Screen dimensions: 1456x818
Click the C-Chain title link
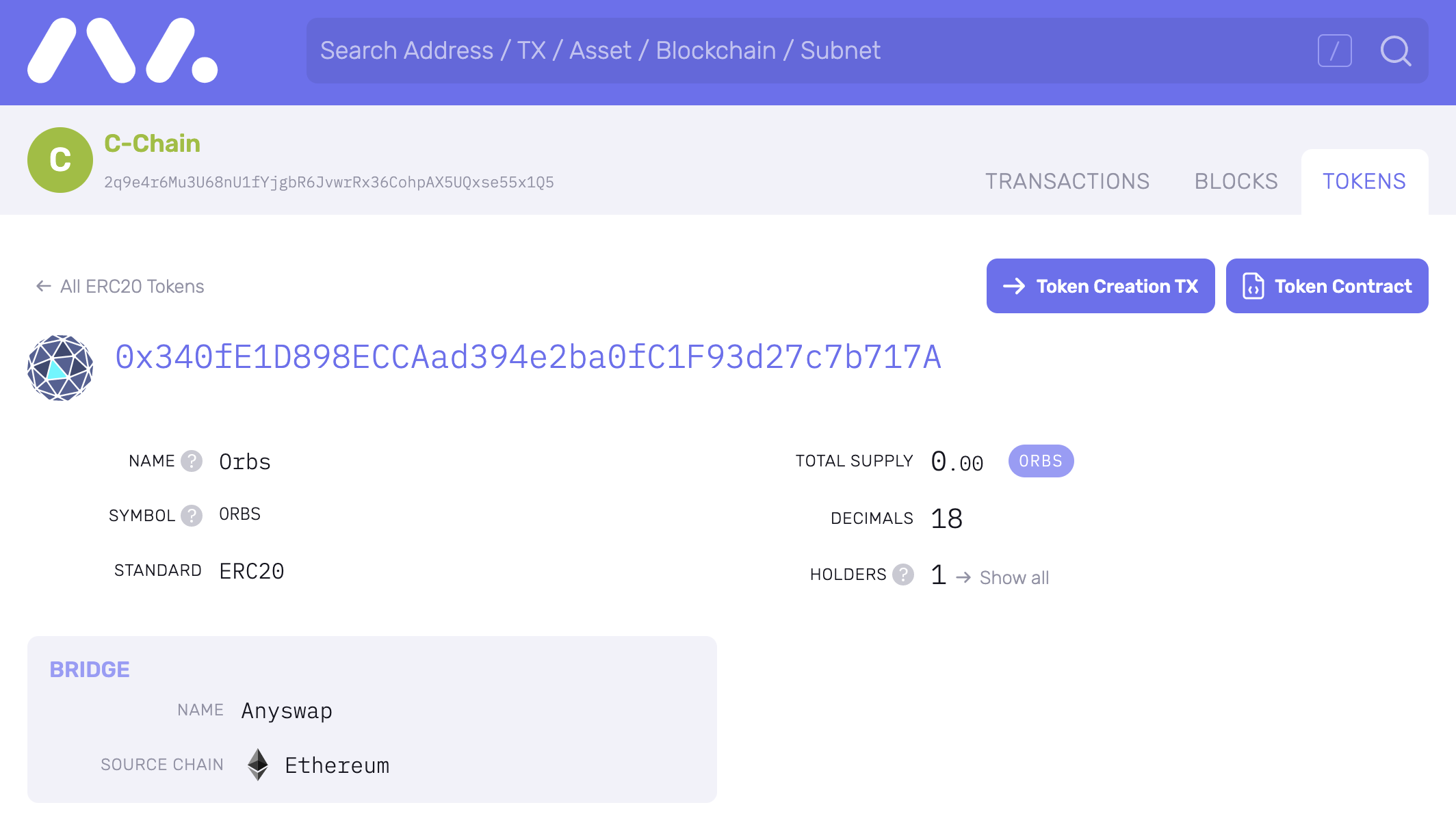[x=152, y=144]
